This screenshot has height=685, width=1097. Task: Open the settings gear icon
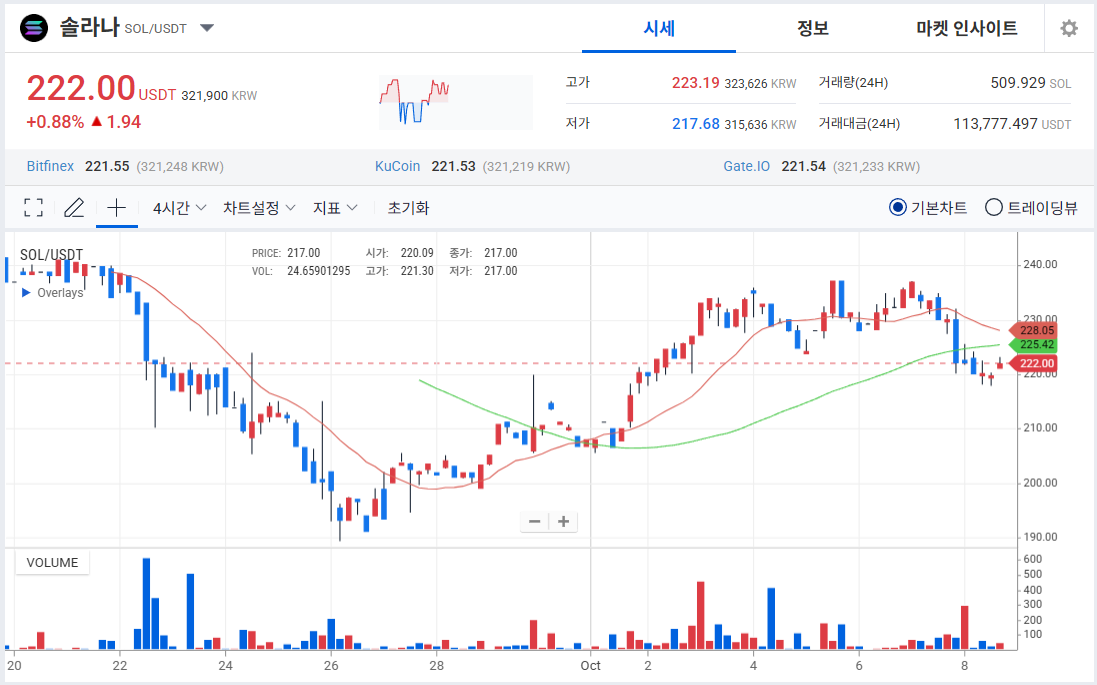pyautogui.click(x=1069, y=28)
